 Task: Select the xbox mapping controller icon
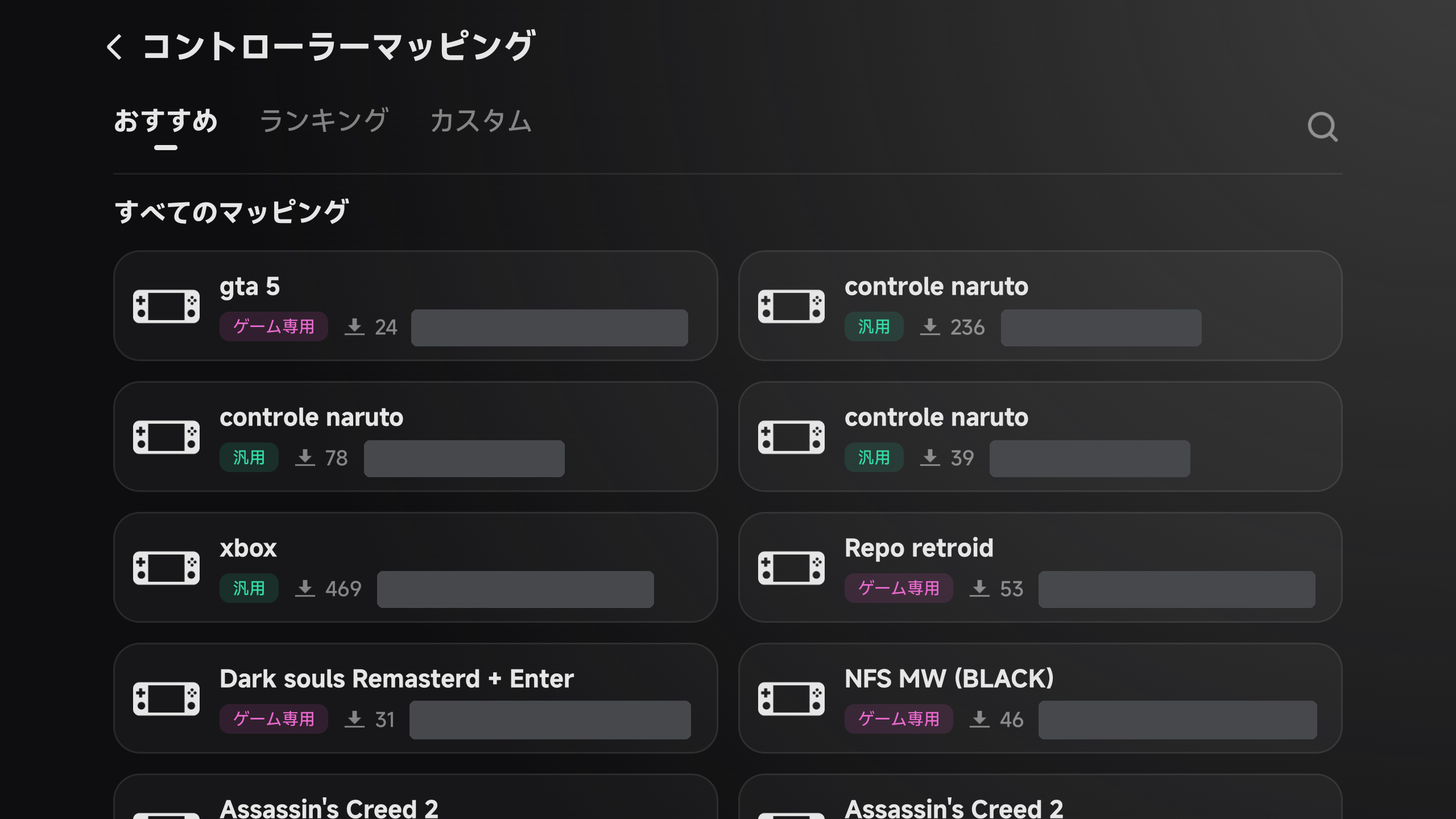pyautogui.click(x=166, y=568)
